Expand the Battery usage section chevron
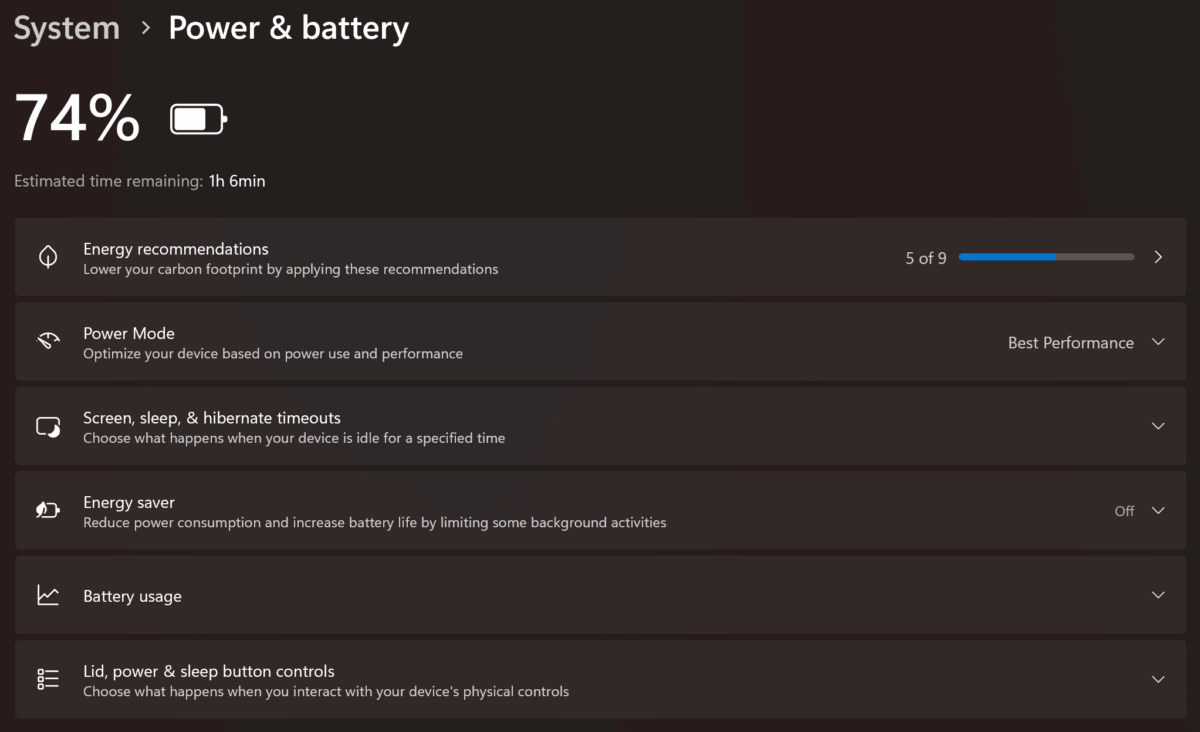 pyautogui.click(x=1158, y=595)
